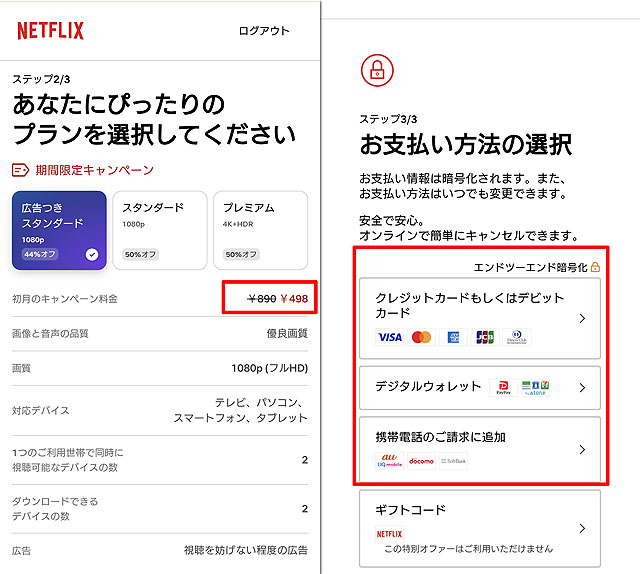The height and width of the screenshot is (574, 640).
Task: Click the JCB card logo
Action: [485, 337]
